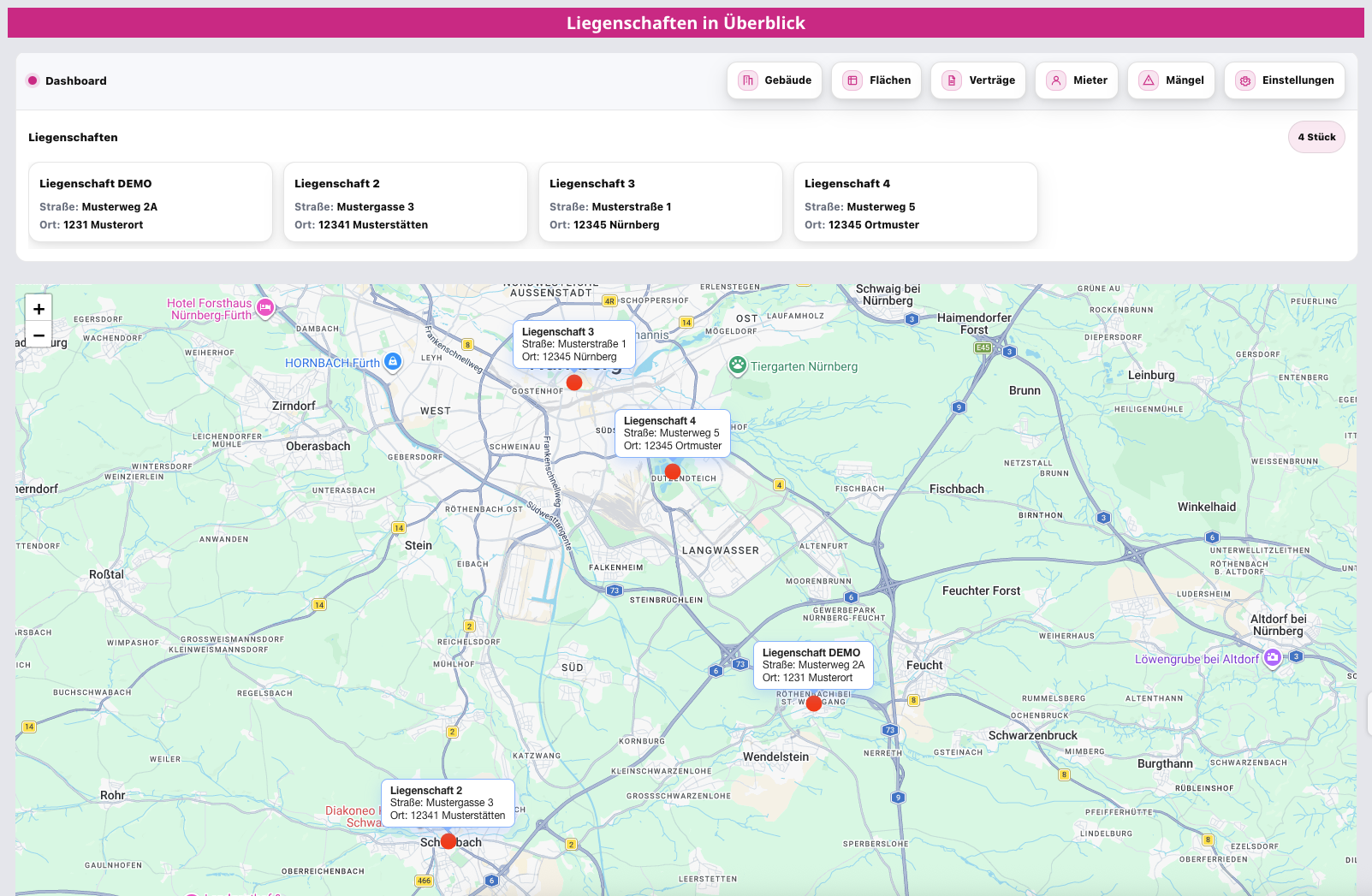Switch to the Mängel section
Viewport: 1372px width, 896px height.
tap(1171, 80)
